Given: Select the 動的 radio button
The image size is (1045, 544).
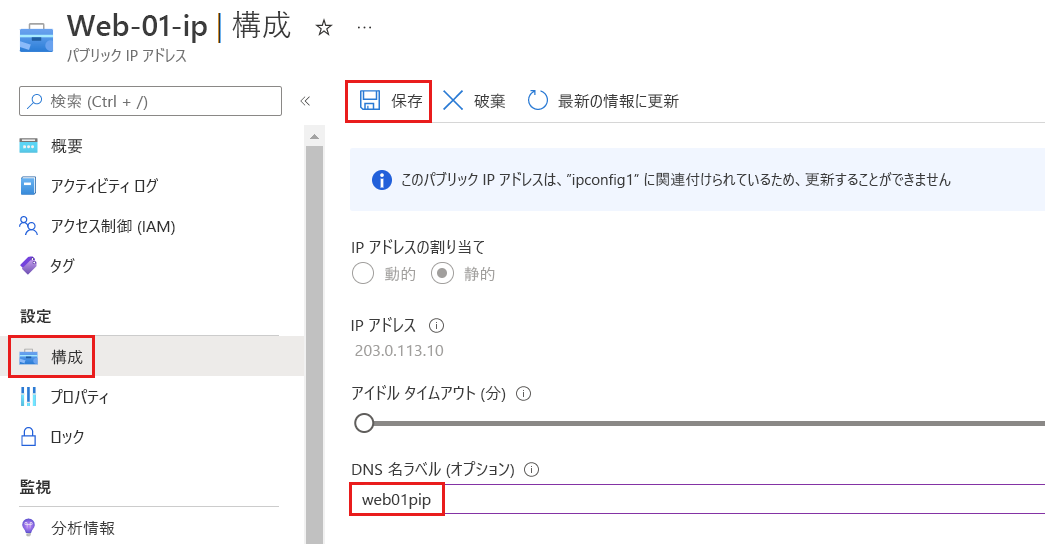Looking at the screenshot, I should pos(363,273).
